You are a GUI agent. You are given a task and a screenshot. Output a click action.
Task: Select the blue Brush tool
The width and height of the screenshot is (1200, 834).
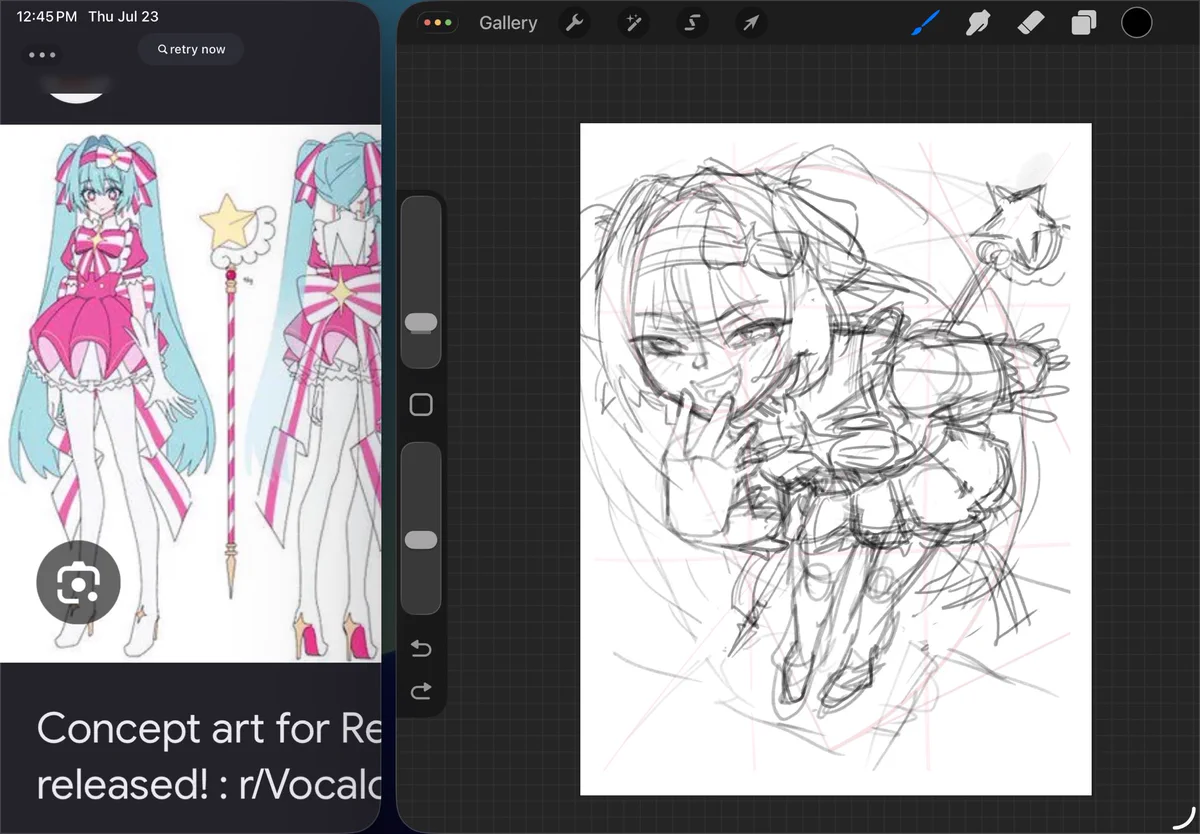926,22
